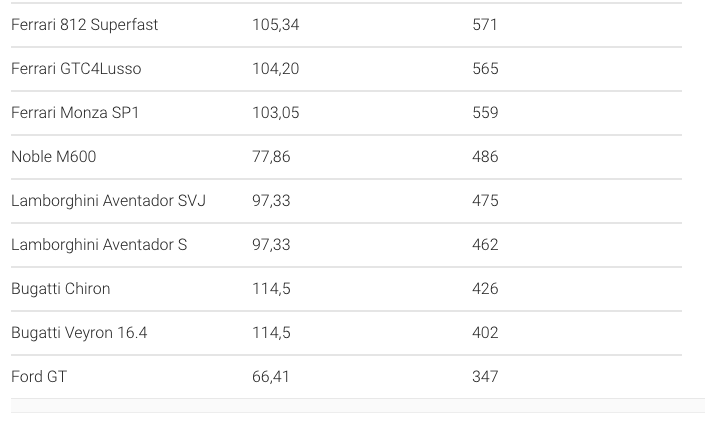The height and width of the screenshot is (424, 705).
Task: Select the 475 value for Aventador SVJ
Action: click(x=485, y=201)
